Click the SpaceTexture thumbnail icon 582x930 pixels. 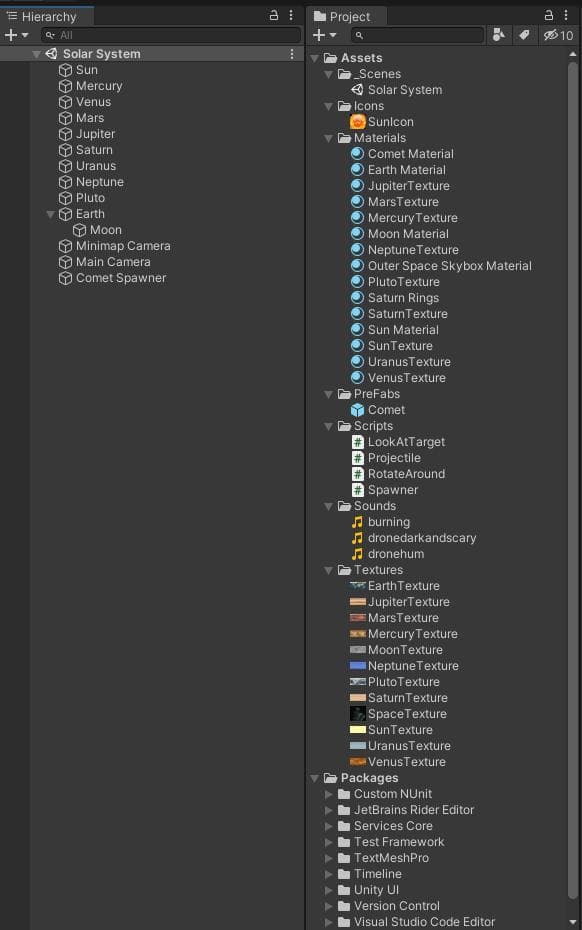pyautogui.click(x=358, y=714)
